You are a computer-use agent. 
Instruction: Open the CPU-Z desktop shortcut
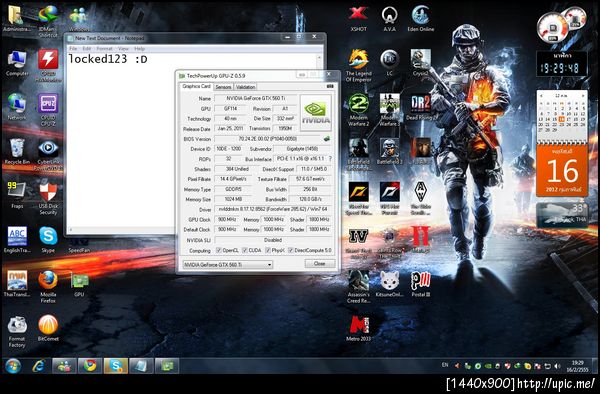[48, 109]
